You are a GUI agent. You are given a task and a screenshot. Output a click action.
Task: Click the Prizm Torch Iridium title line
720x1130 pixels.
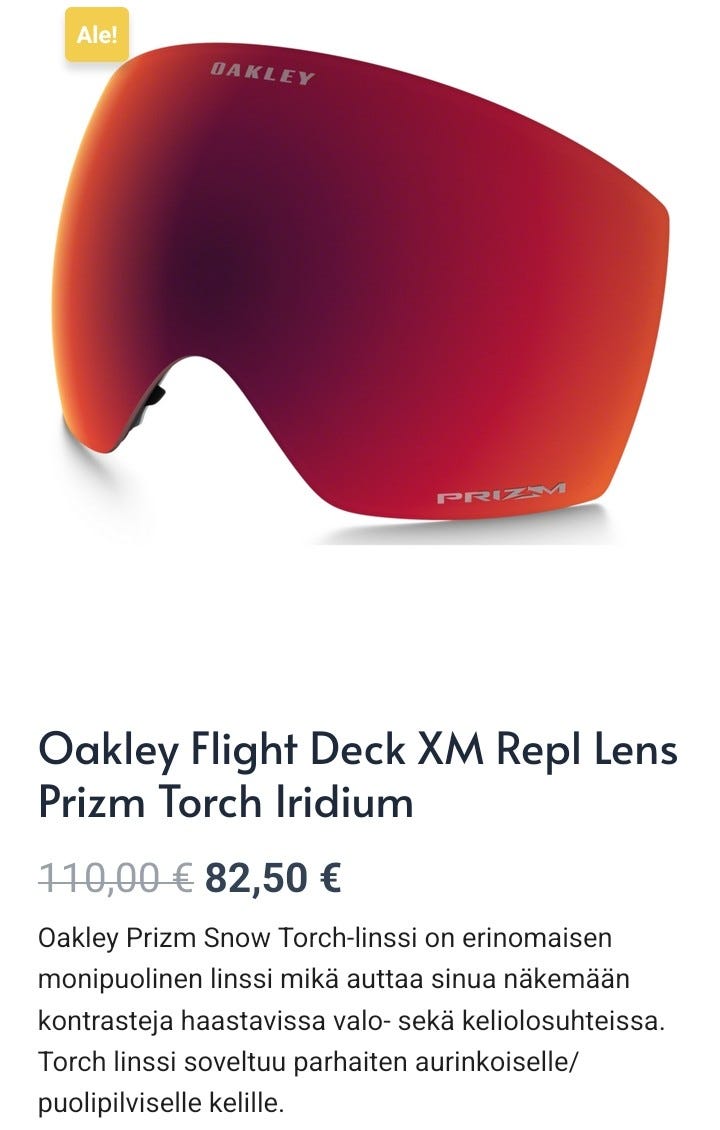coord(226,801)
